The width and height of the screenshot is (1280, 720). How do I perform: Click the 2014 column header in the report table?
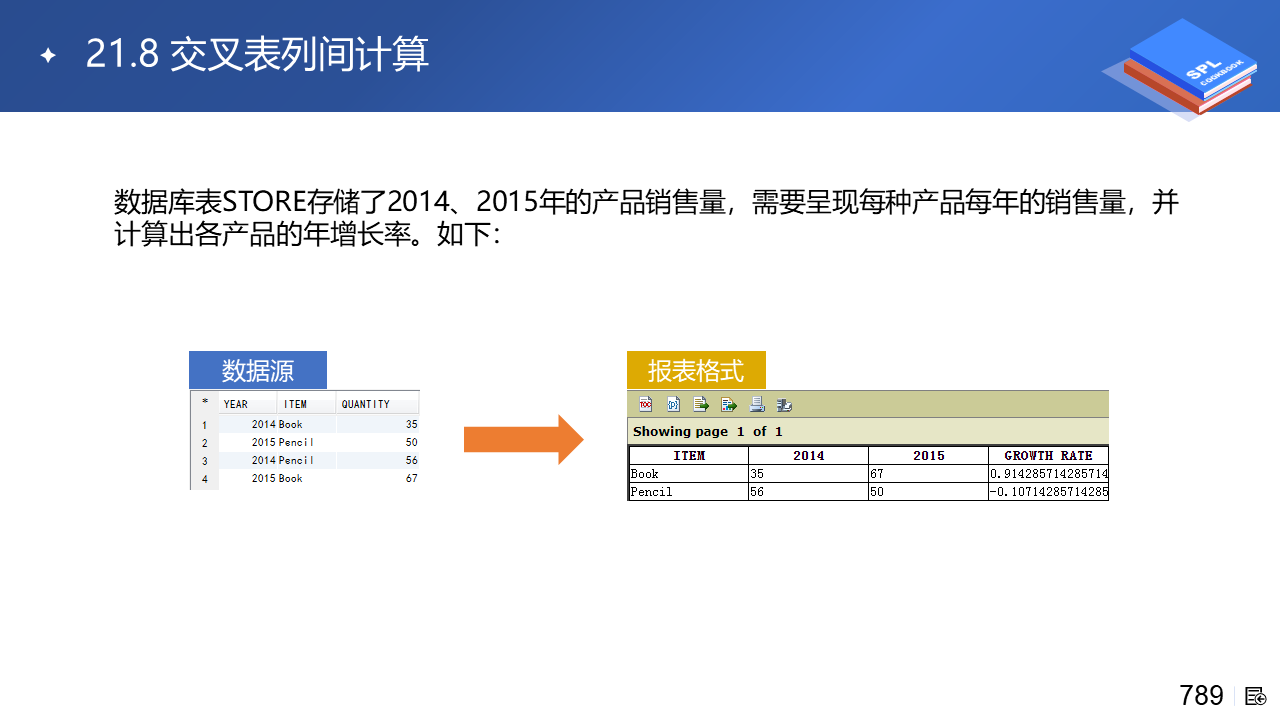click(x=809, y=455)
